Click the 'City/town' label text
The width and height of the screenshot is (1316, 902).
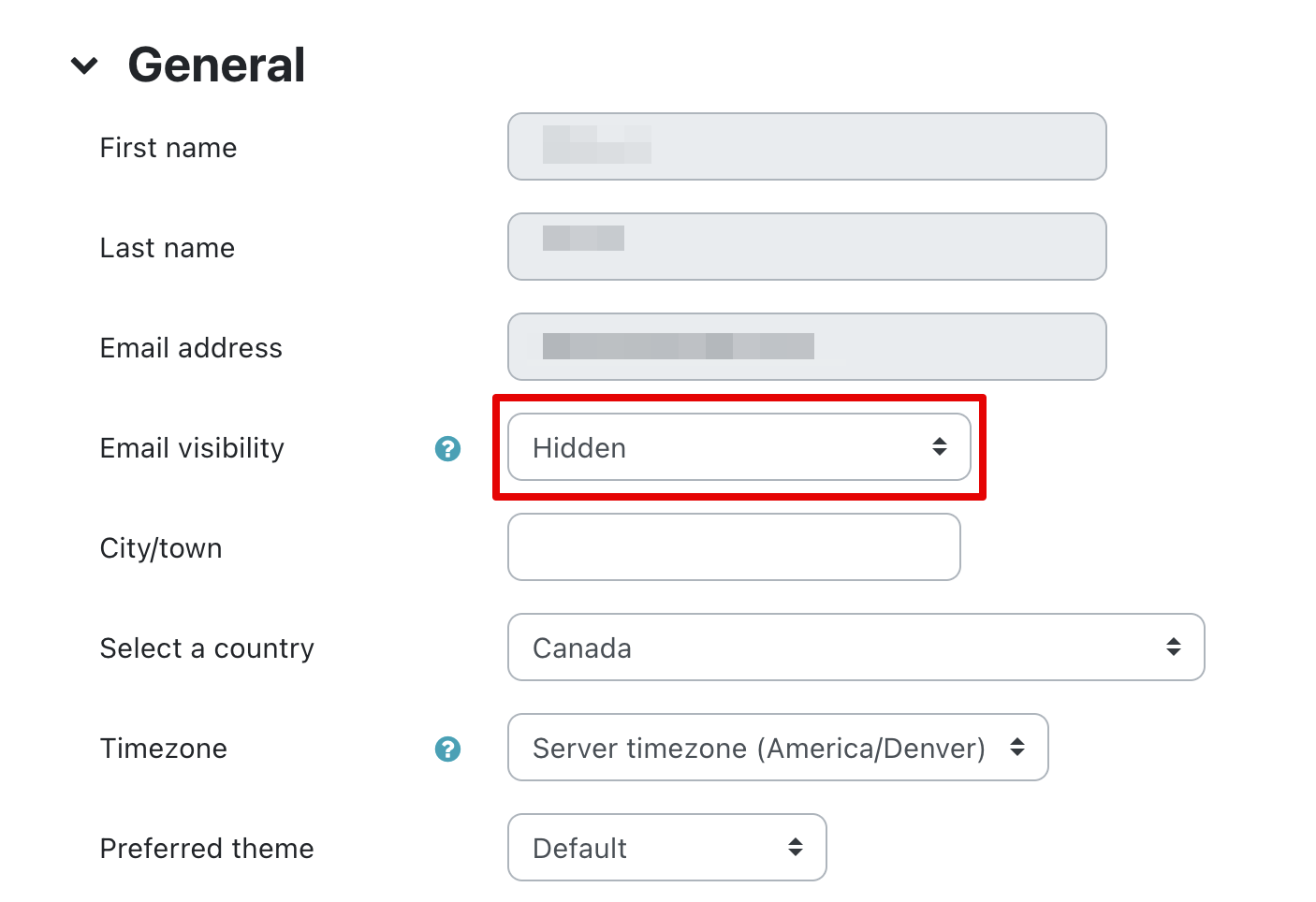pos(161,548)
